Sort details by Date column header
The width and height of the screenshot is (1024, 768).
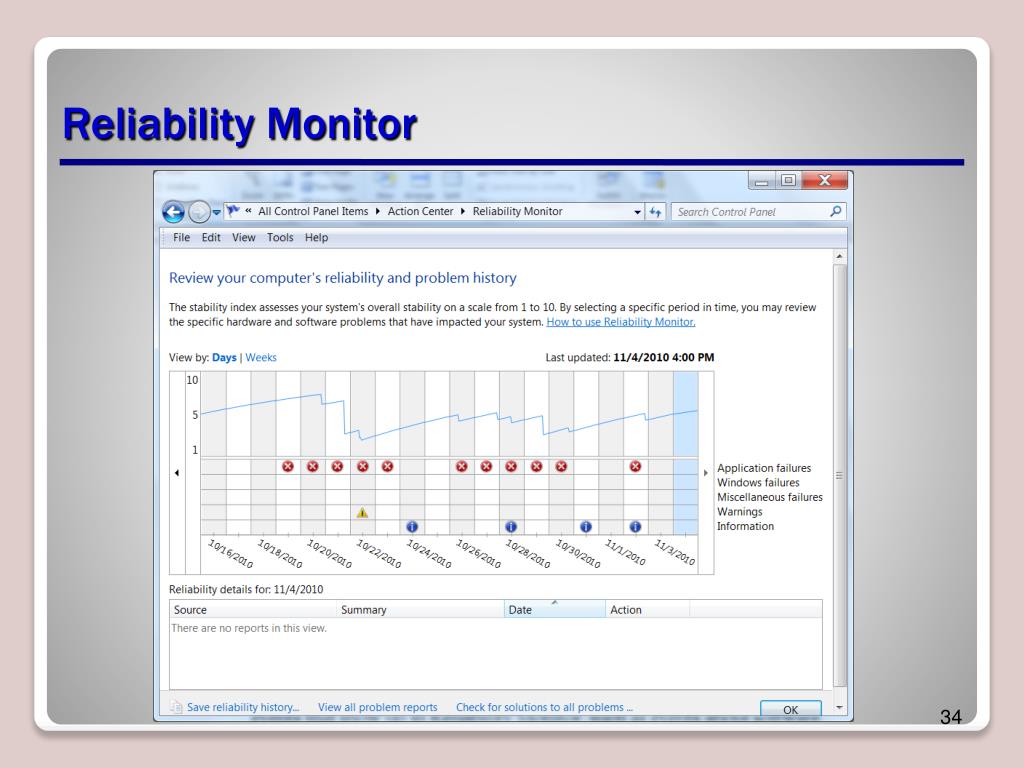(x=554, y=609)
